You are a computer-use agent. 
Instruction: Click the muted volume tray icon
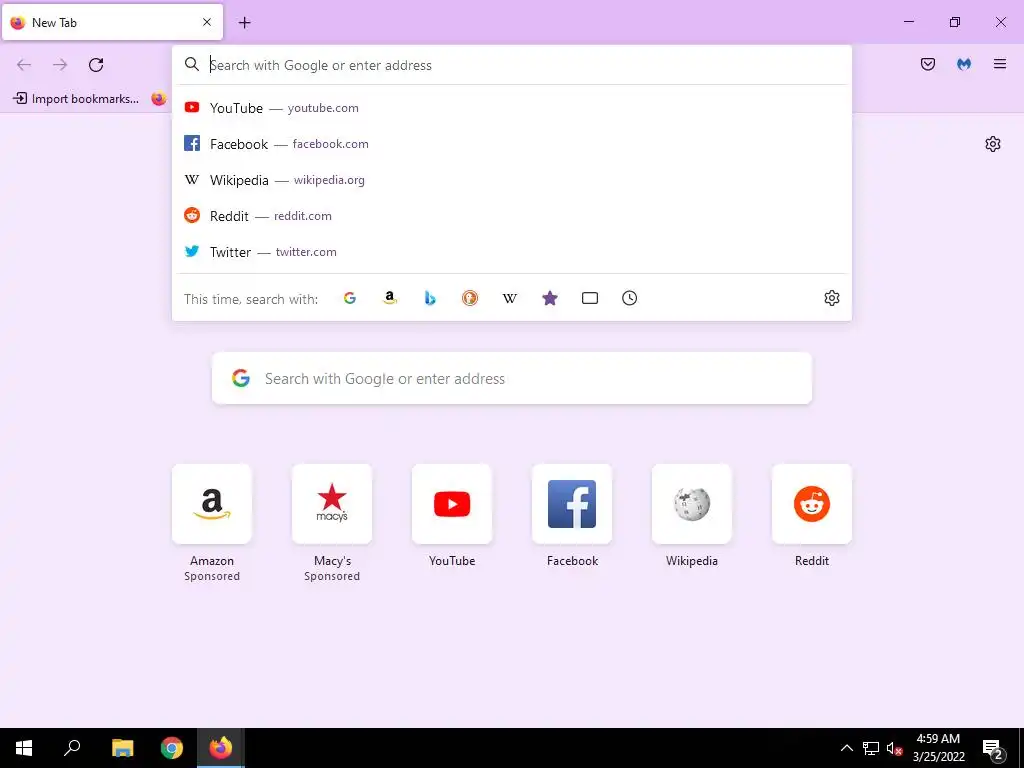(894, 748)
